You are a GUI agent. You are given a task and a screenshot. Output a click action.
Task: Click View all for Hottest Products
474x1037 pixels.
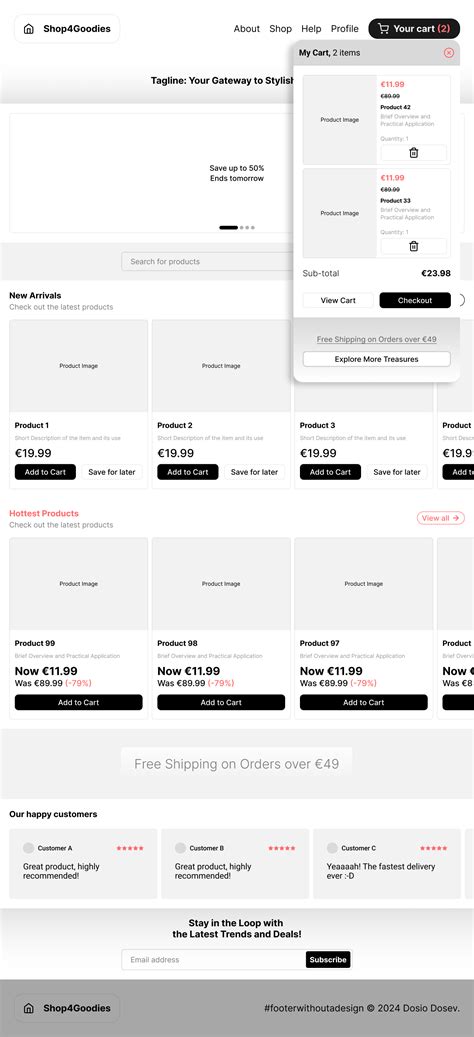(441, 518)
